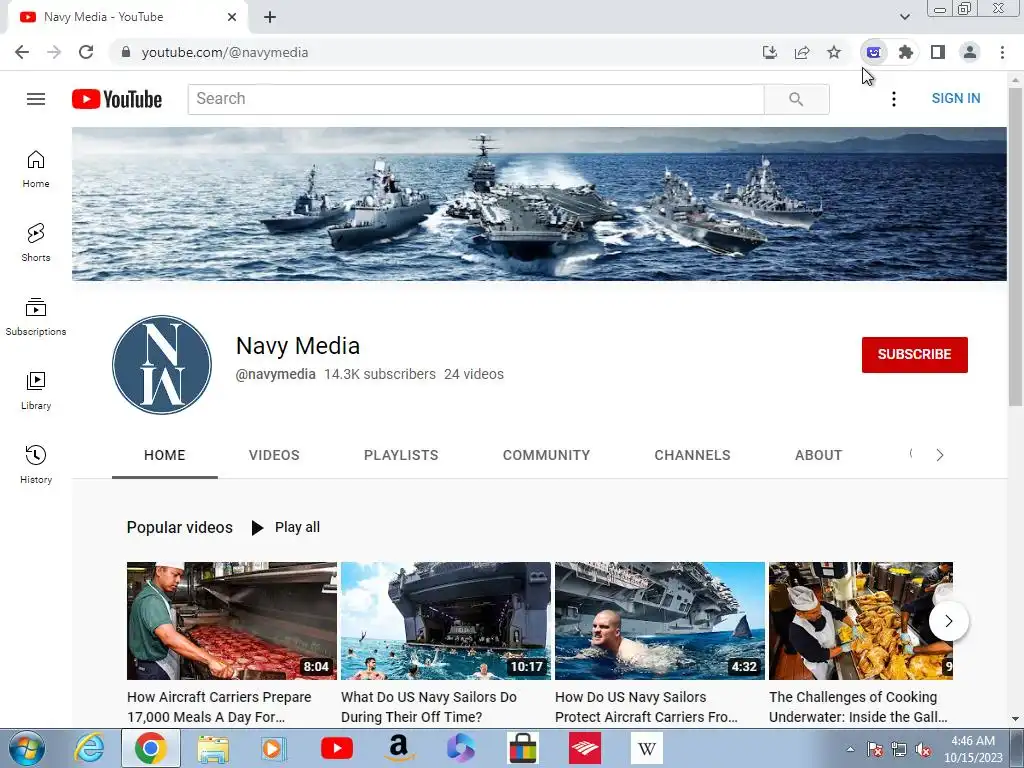Click the share page icon
1024x768 pixels.
(802, 52)
